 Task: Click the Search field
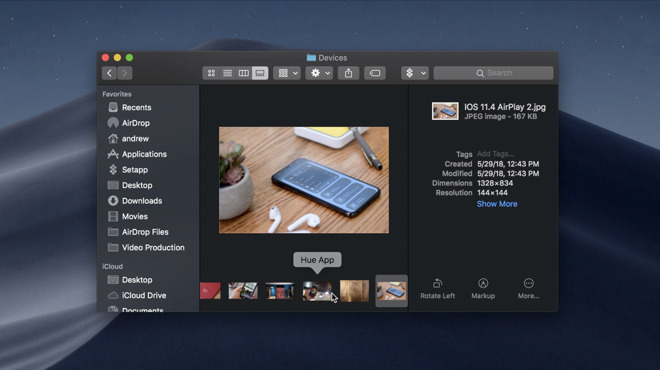(493, 73)
